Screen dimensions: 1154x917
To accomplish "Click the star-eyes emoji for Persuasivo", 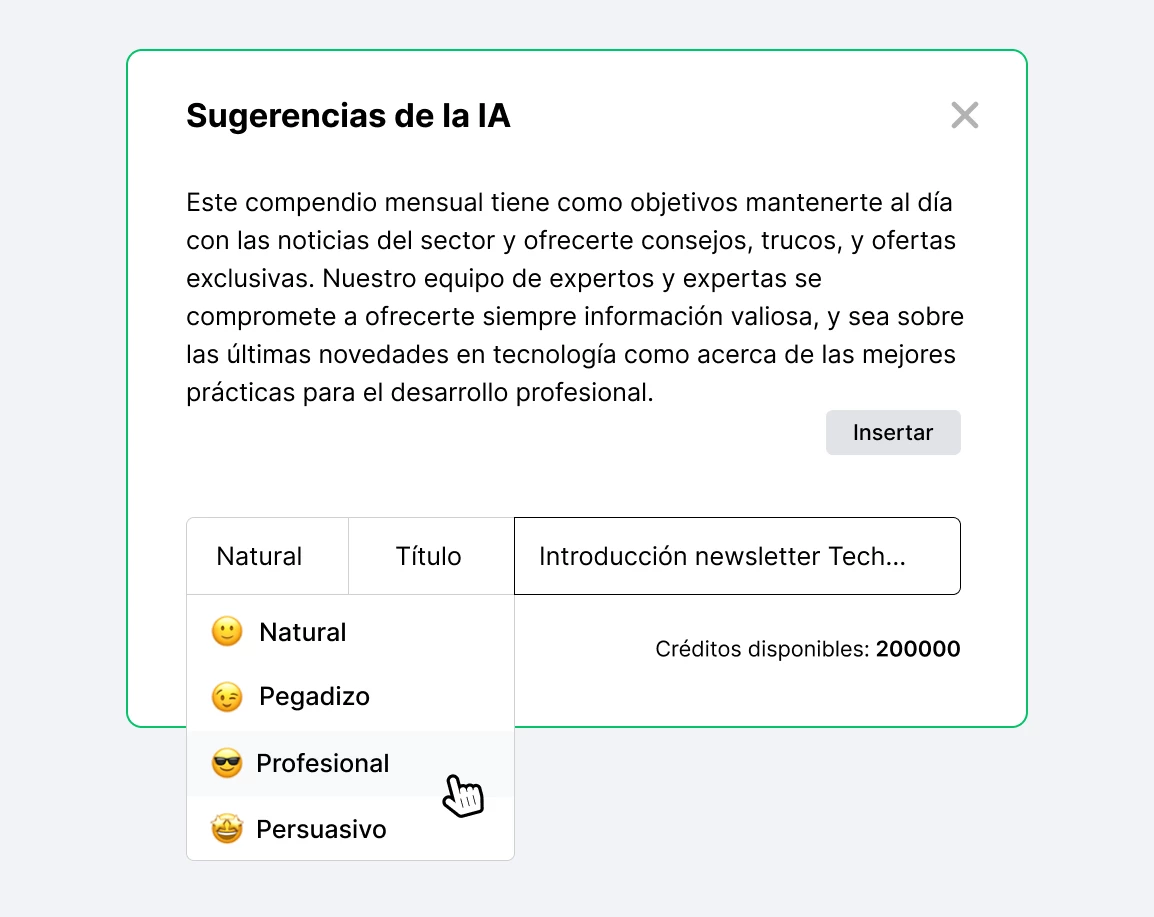I will (227, 829).
